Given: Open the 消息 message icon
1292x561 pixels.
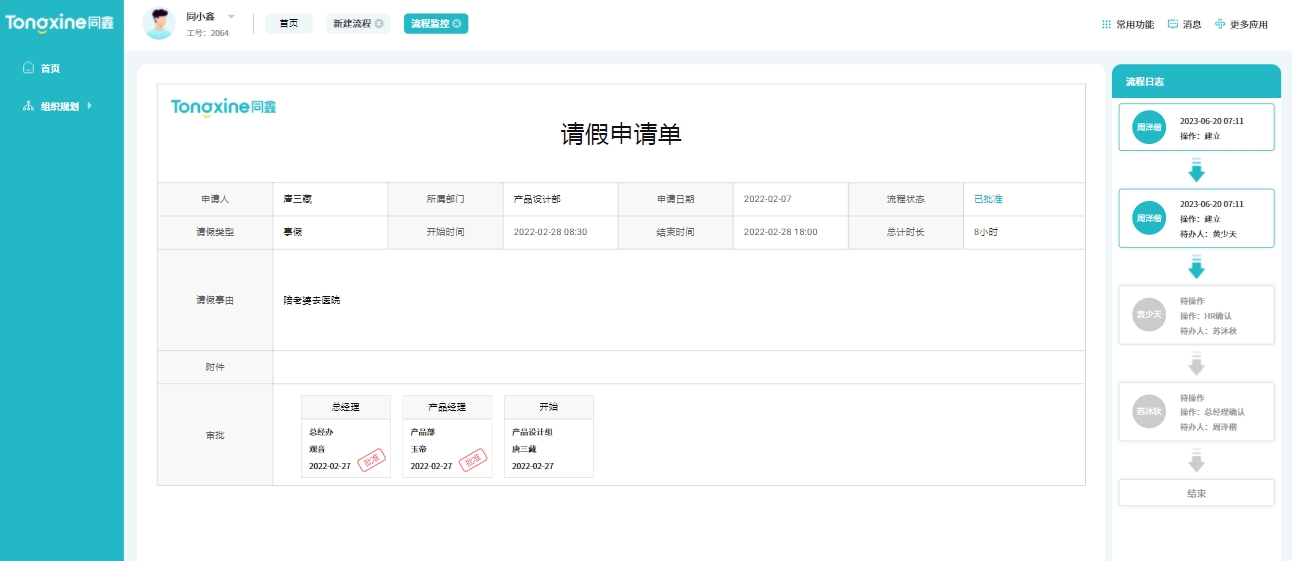Looking at the screenshot, I should [1173, 24].
